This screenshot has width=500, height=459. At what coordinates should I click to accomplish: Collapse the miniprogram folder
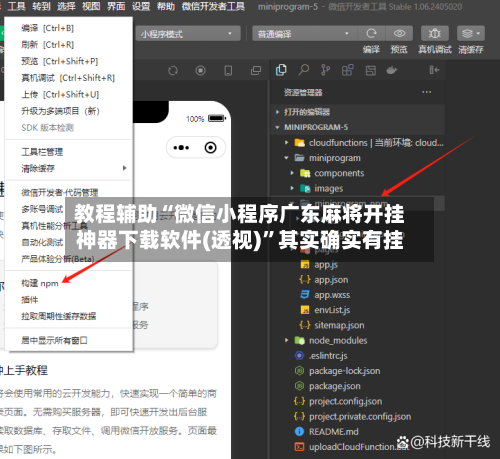tap(286, 158)
